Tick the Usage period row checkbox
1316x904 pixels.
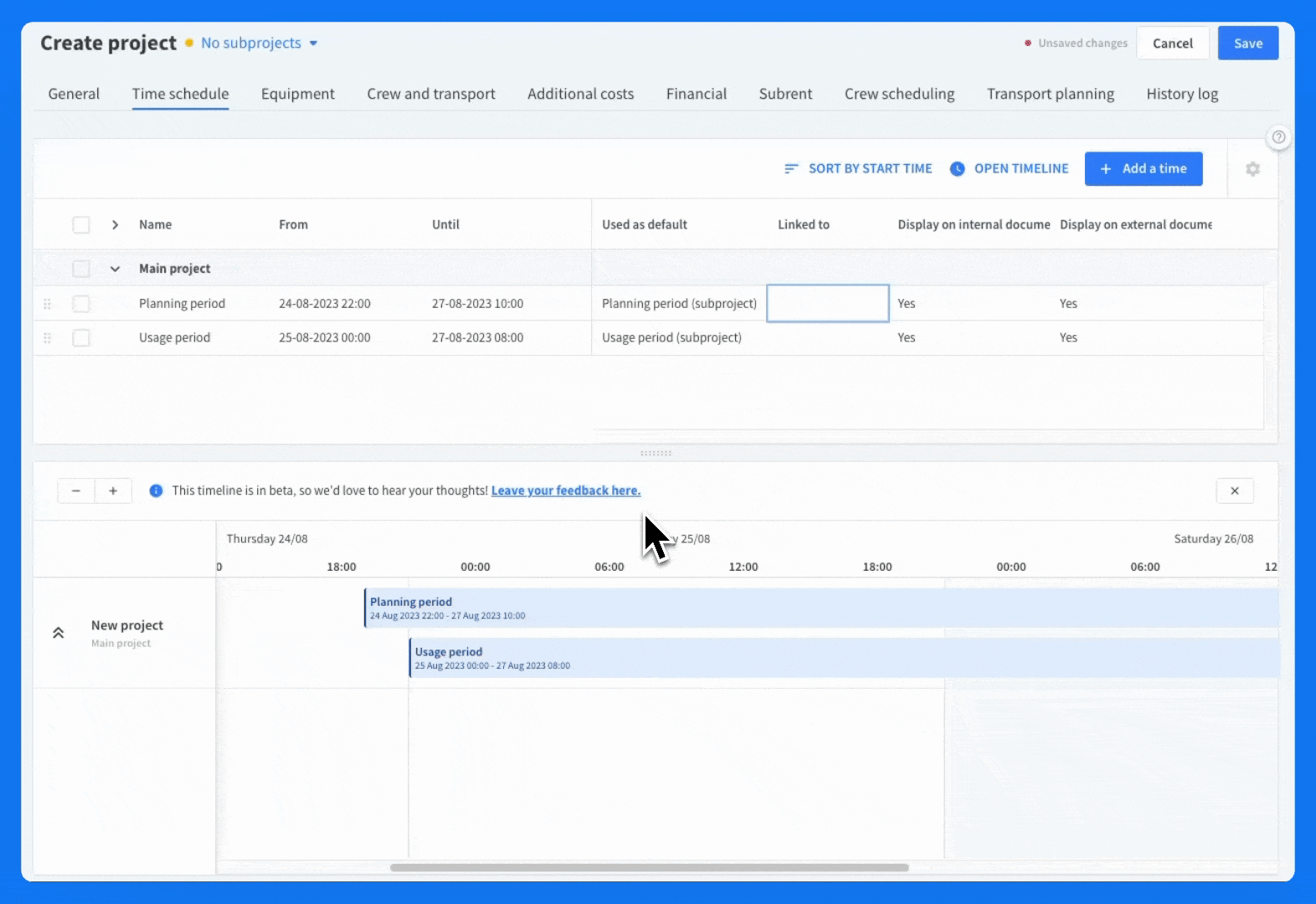81,338
